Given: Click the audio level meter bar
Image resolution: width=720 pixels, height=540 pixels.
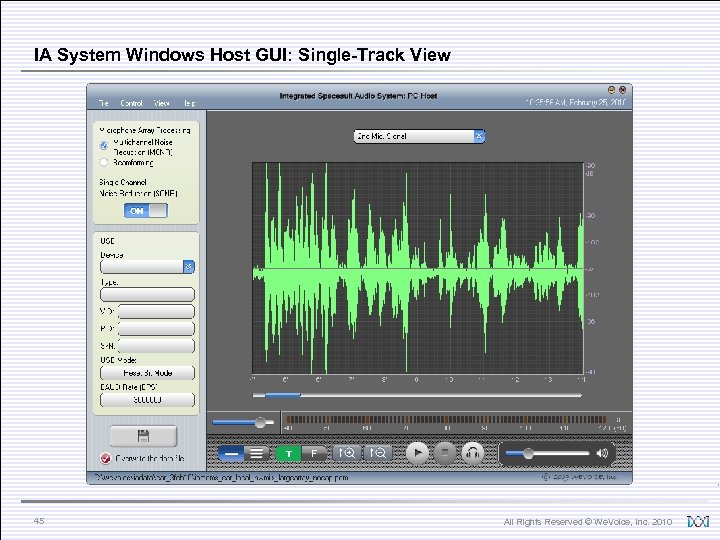Looking at the screenshot, I should point(446,419).
